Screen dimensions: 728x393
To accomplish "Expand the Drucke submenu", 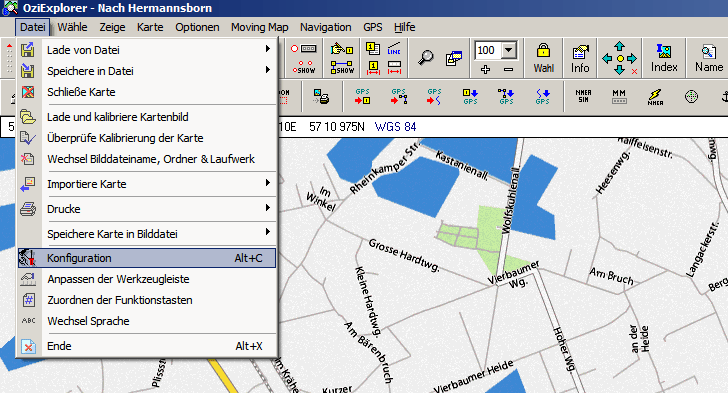I will coord(147,209).
